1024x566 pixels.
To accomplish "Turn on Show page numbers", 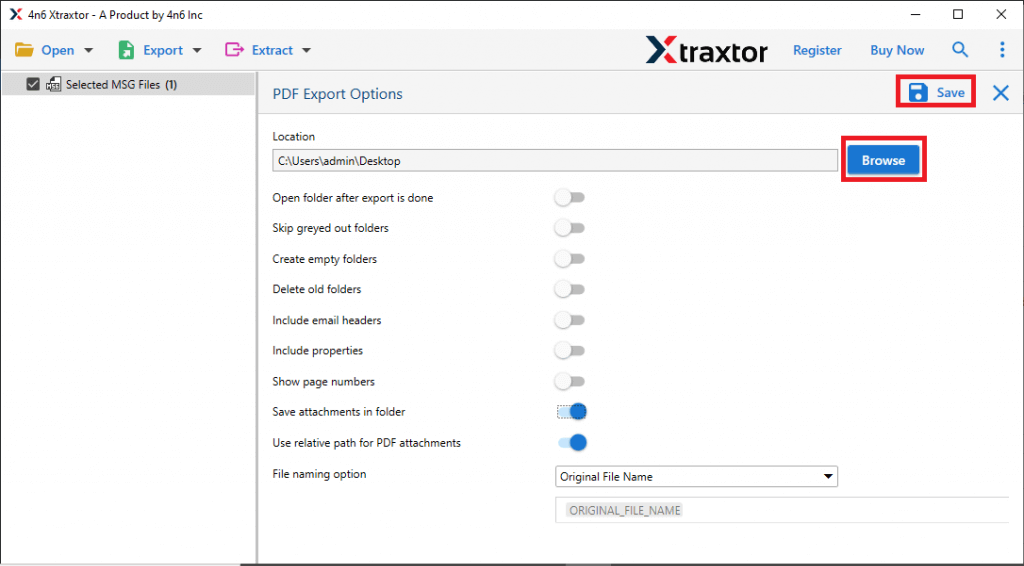I will coord(570,381).
